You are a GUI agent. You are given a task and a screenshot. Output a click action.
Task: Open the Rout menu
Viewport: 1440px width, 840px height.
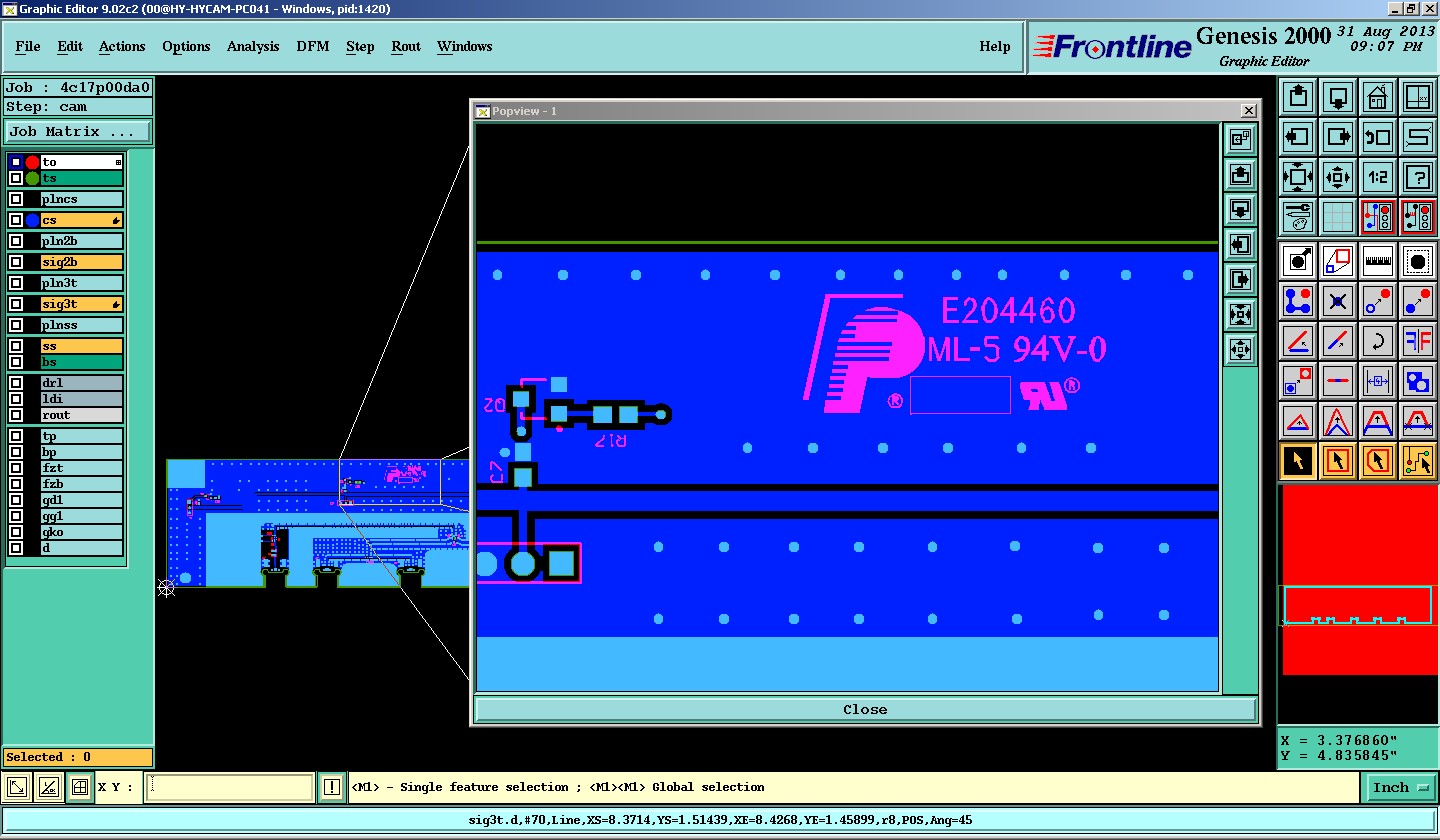406,46
